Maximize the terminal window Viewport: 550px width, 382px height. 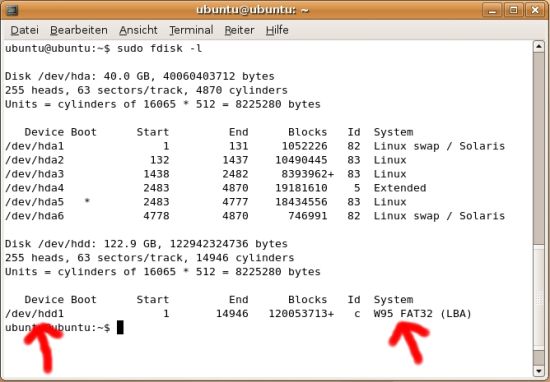pos(514,10)
